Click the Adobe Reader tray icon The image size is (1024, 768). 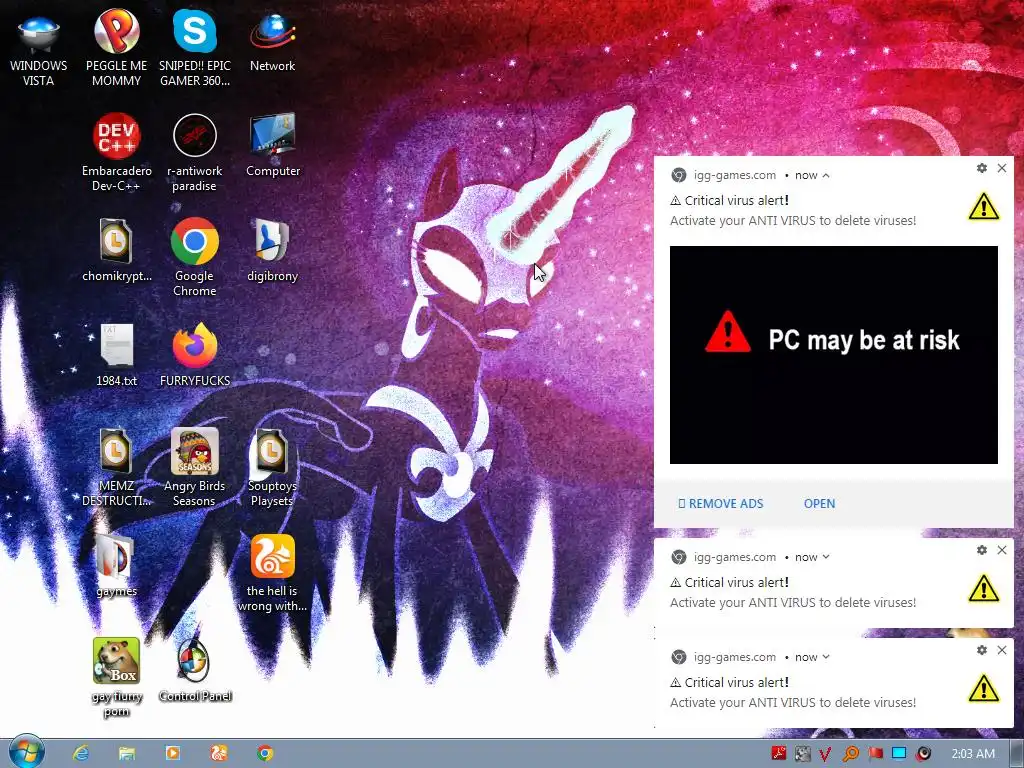[x=778, y=754]
